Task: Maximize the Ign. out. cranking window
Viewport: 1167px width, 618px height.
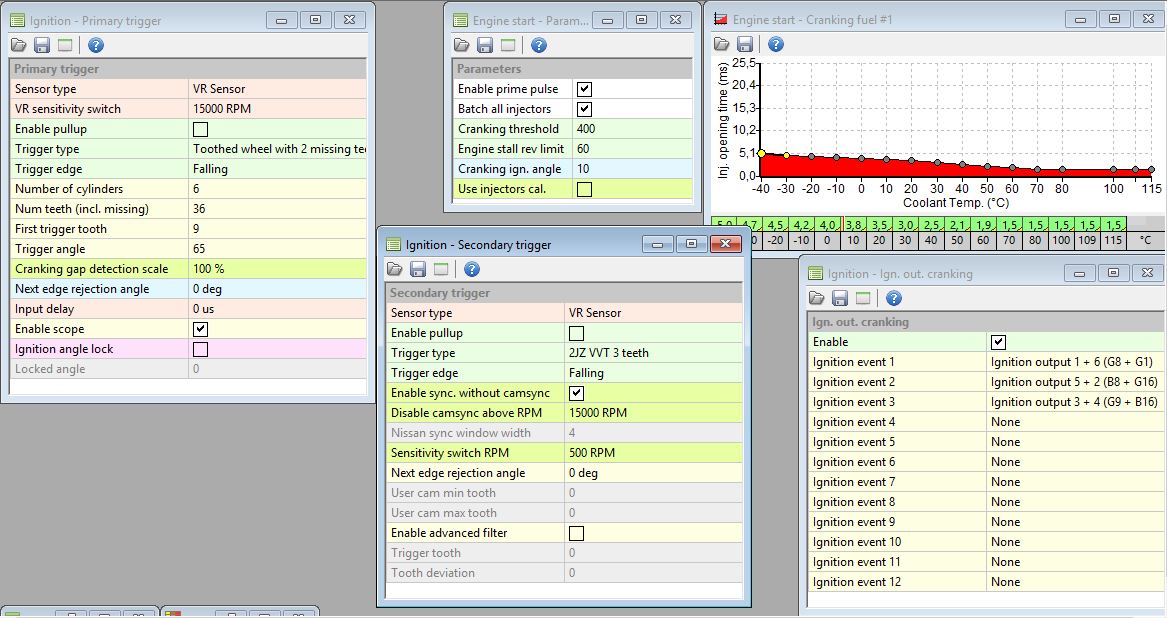Action: tap(1111, 273)
